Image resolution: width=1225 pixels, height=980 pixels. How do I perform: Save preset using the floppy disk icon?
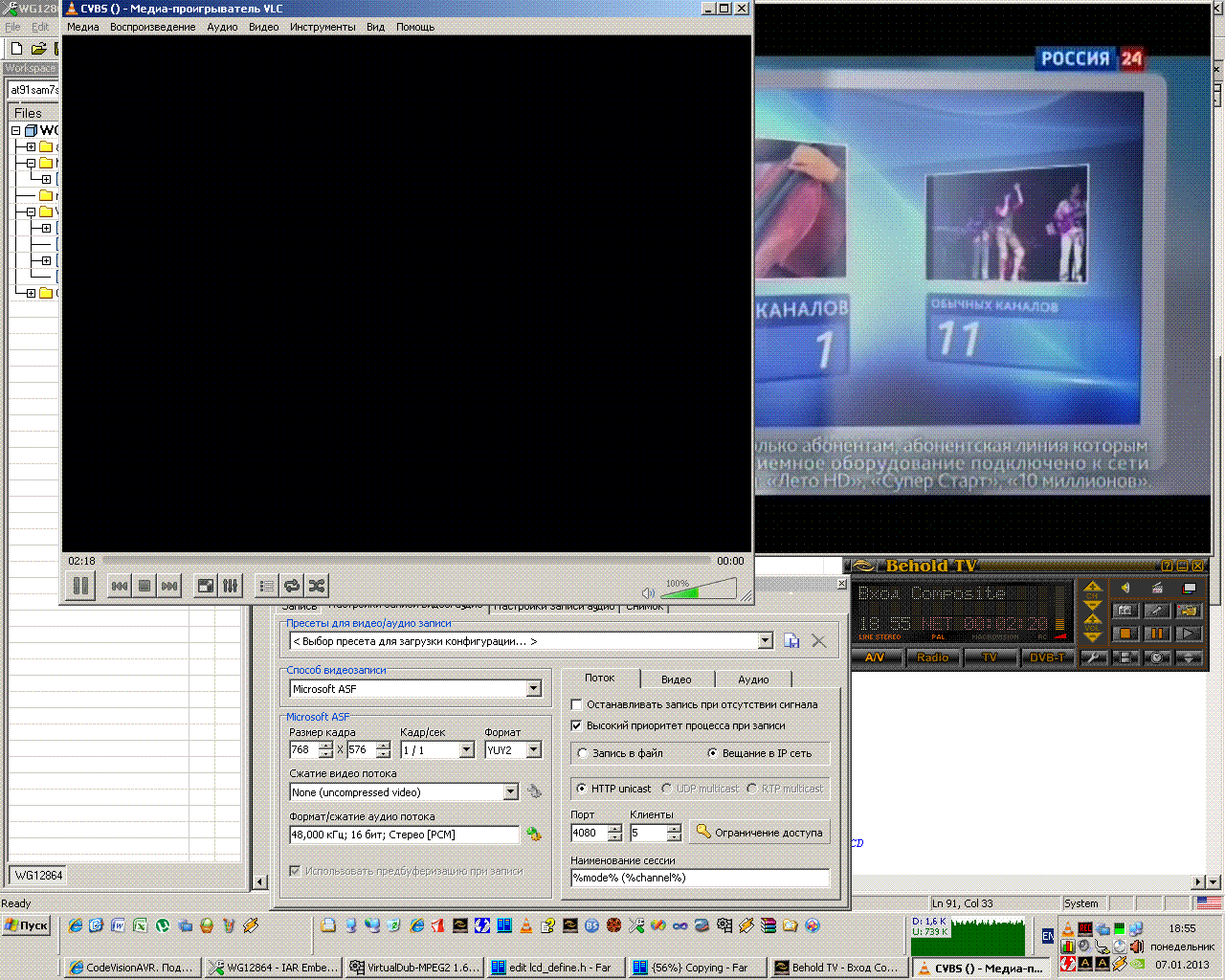click(791, 641)
